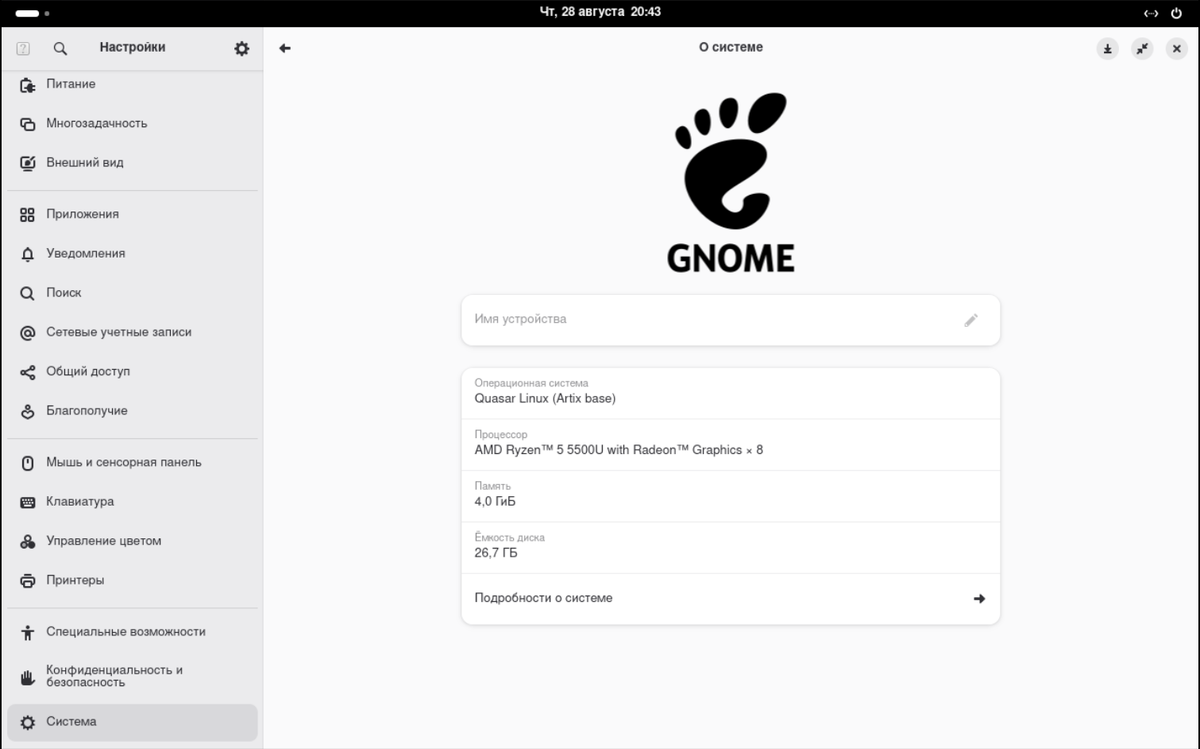The width and height of the screenshot is (1200, 749).
Task: Open search with the magnifier icon
Action: [x=59, y=47]
